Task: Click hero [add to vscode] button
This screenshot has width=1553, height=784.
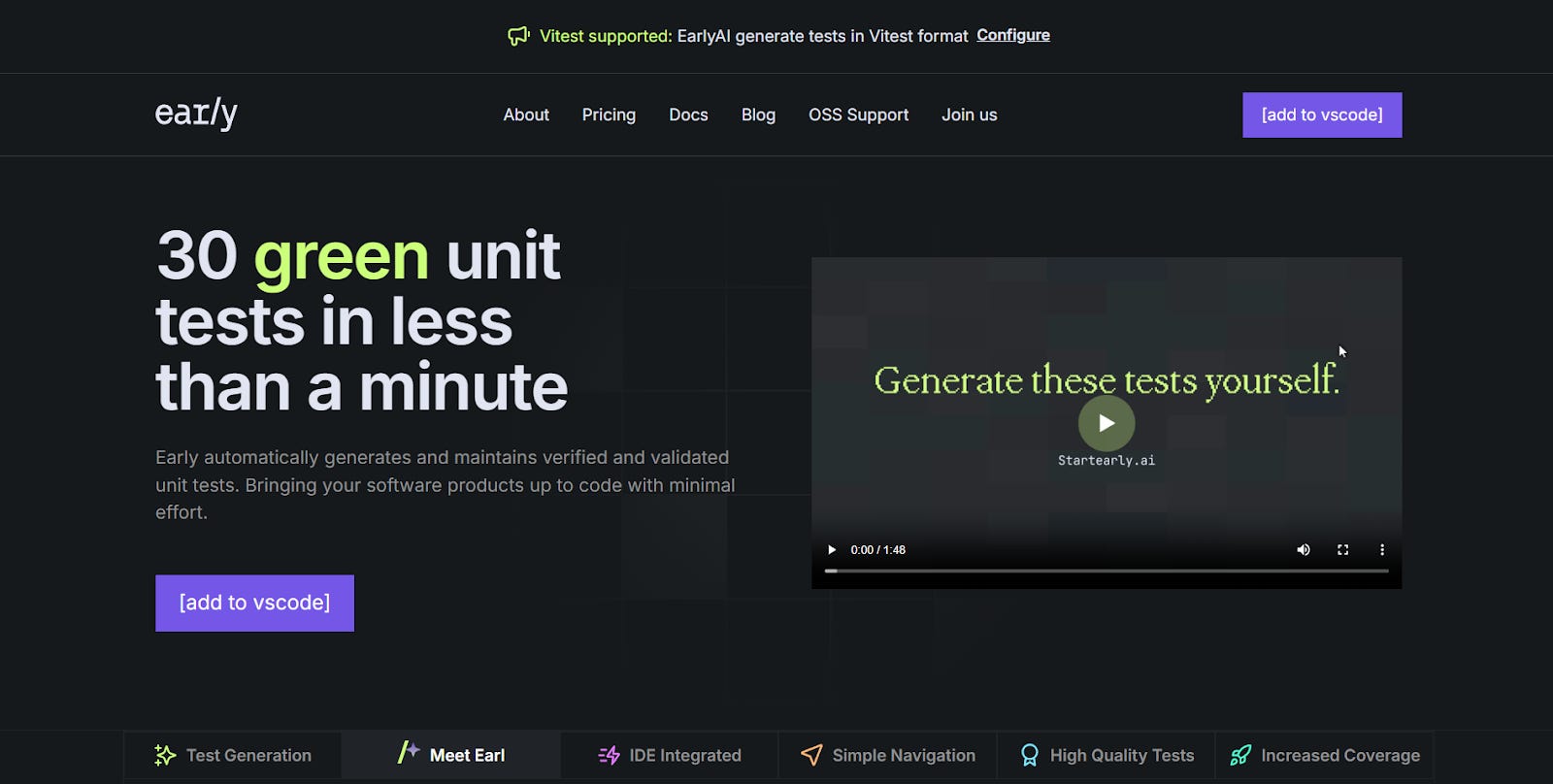Action: click(254, 603)
